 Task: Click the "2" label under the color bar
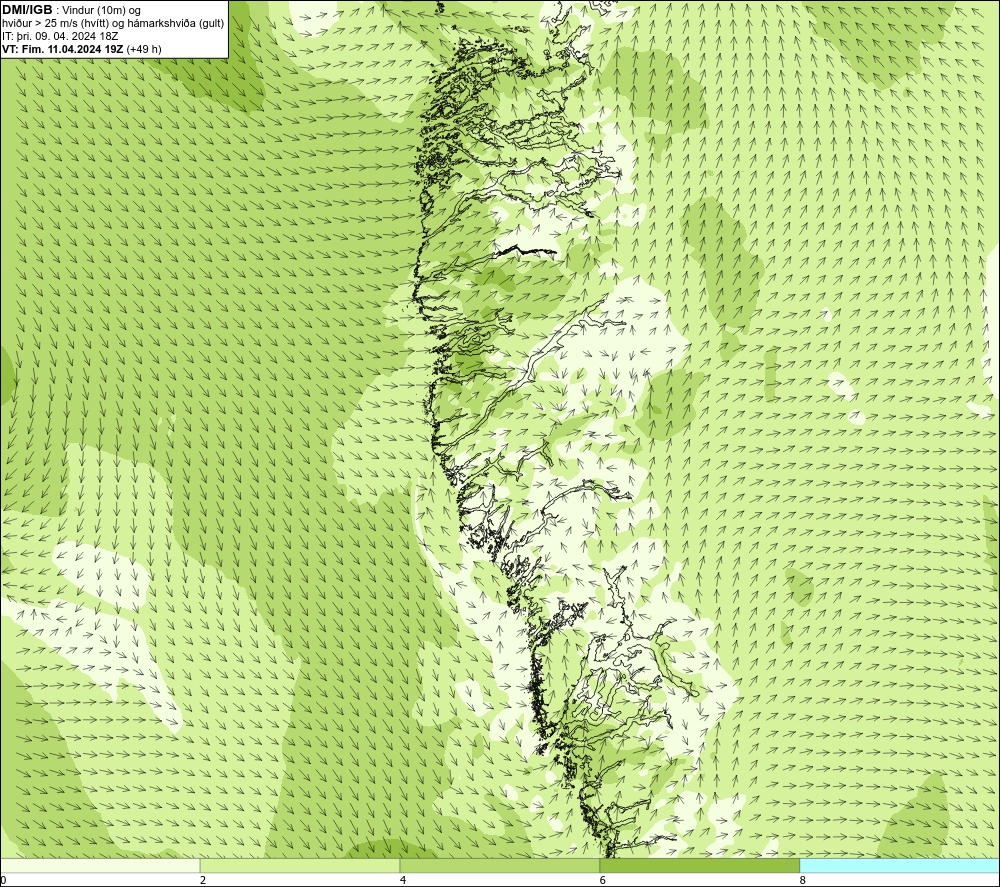coord(203,881)
